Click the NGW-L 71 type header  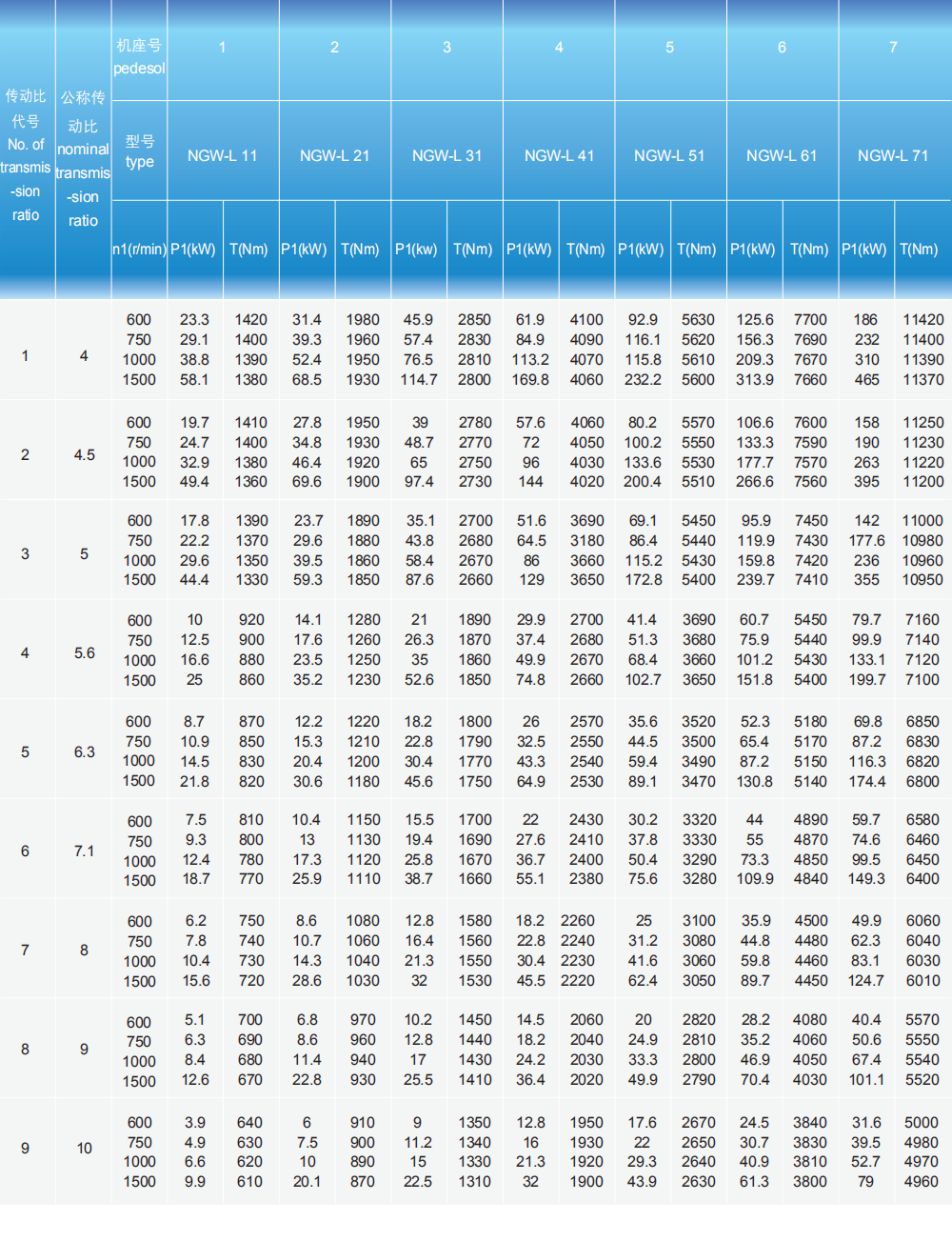[893, 155]
